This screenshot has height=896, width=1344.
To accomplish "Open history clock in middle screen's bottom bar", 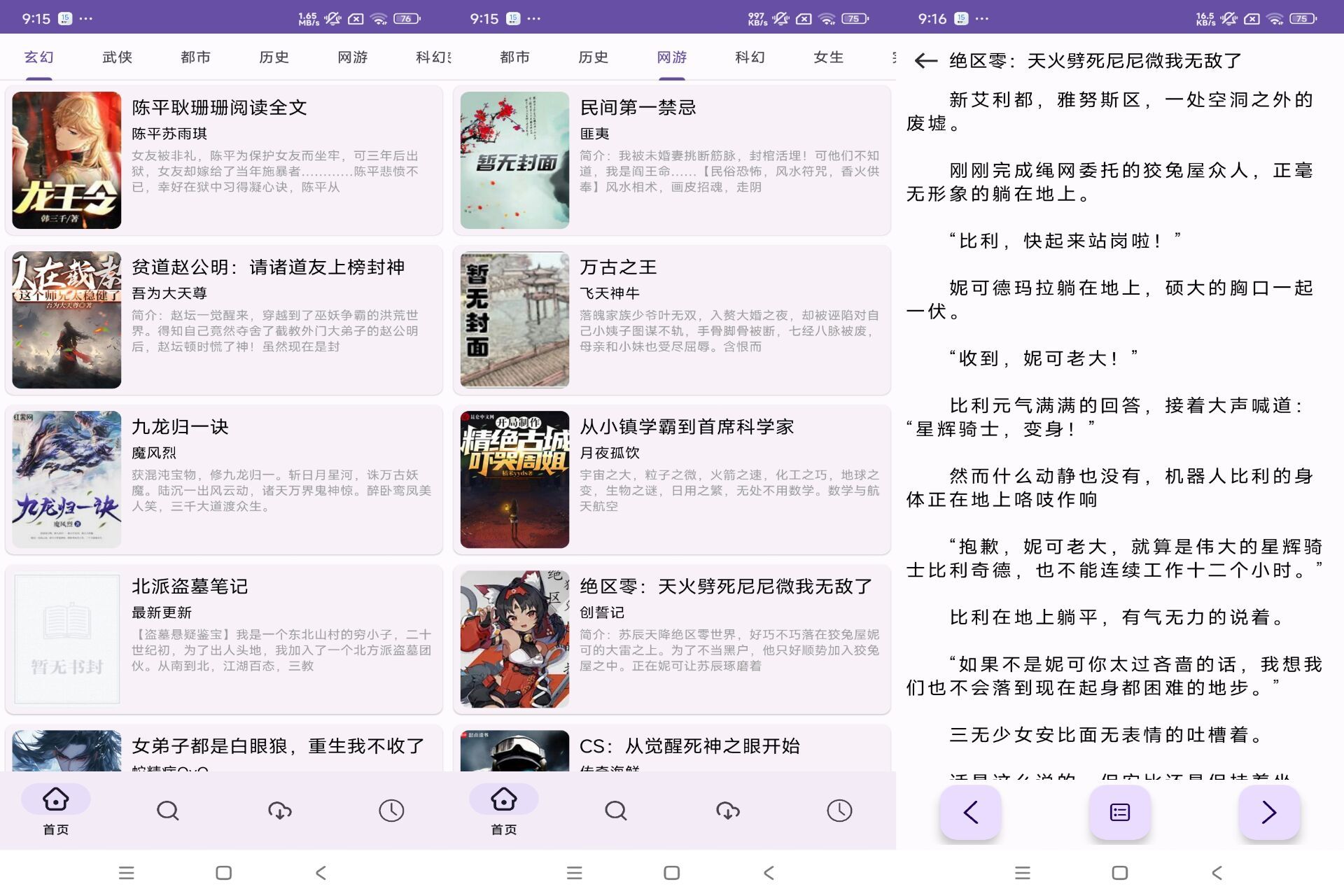I will (x=839, y=811).
